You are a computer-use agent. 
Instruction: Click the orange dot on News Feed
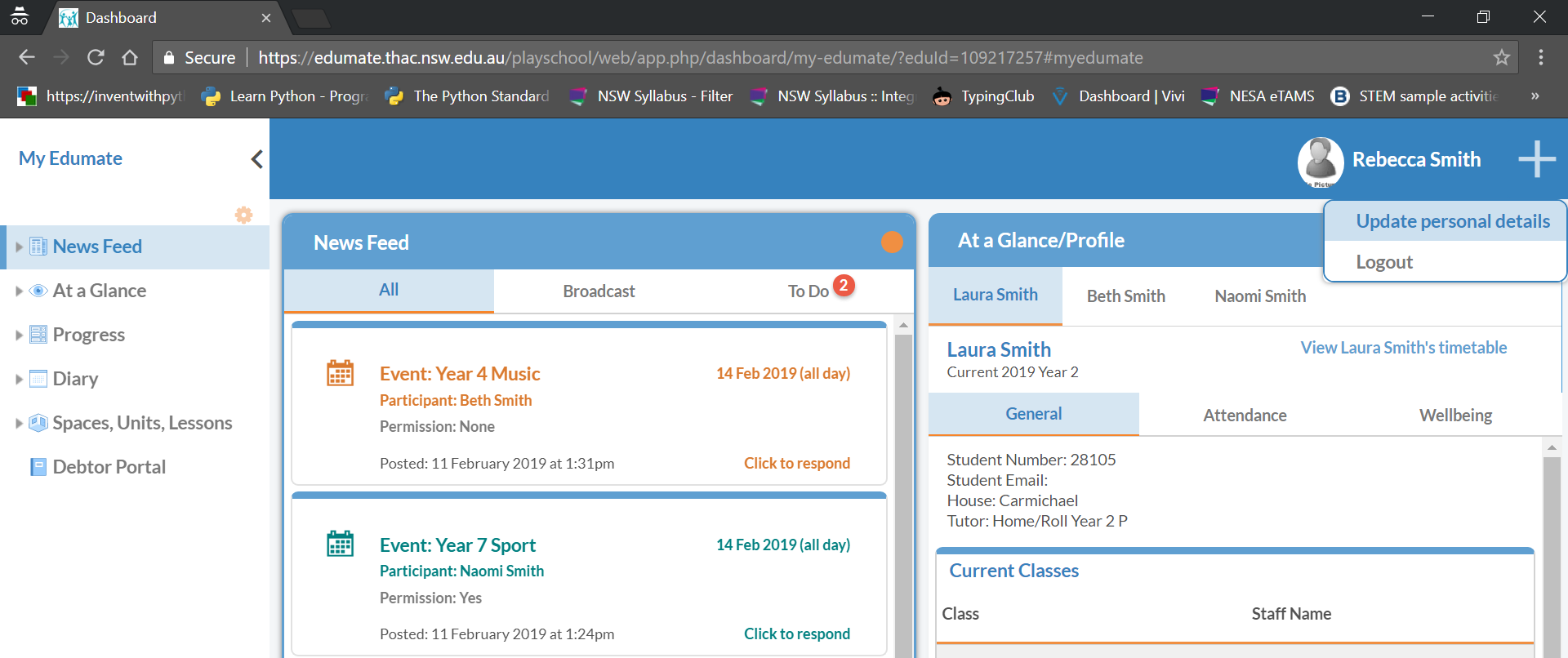(892, 242)
